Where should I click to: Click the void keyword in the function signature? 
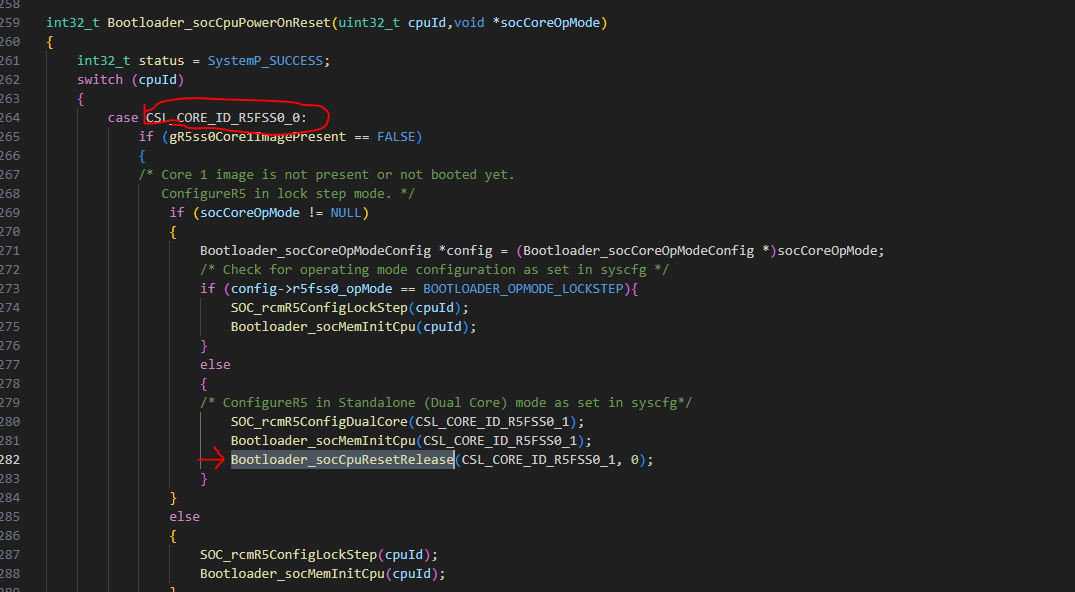tap(469, 23)
